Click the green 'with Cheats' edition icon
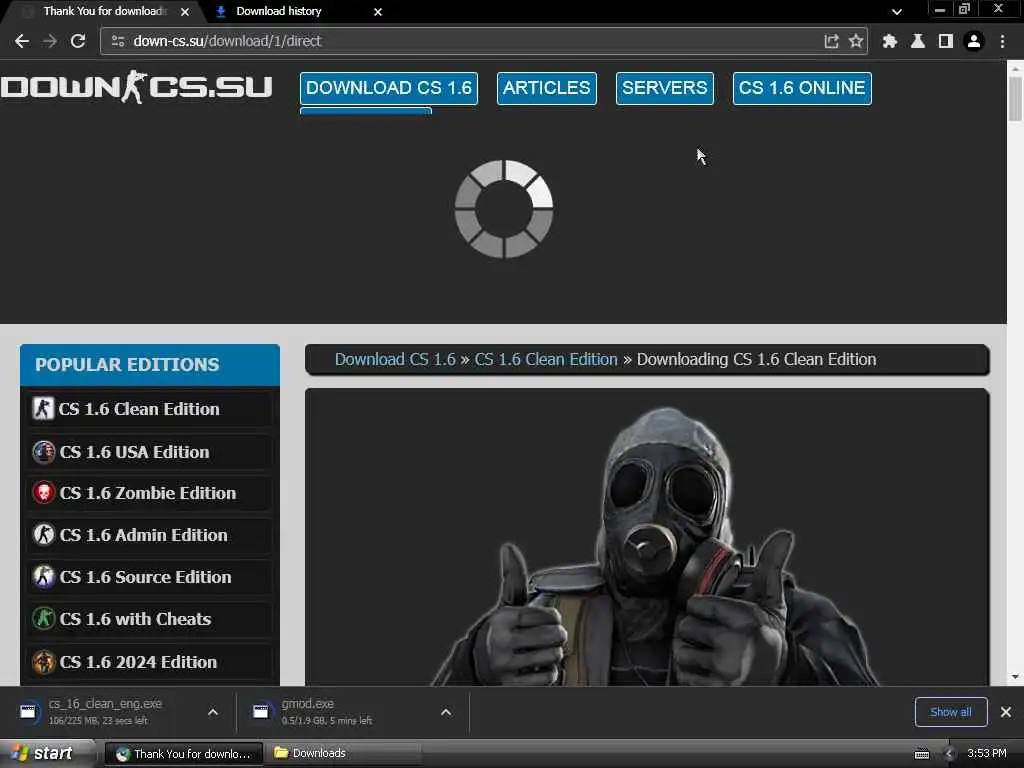The width and height of the screenshot is (1024, 768). (x=43, y=619)
